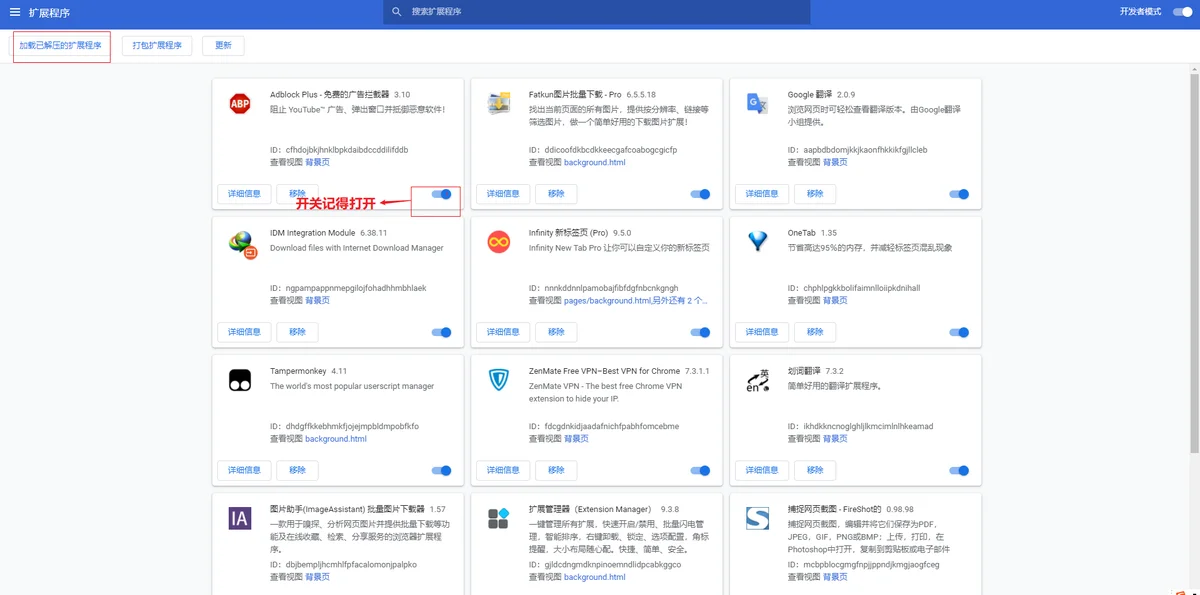Click the Google 翻译 extension icon

[757, 103]
